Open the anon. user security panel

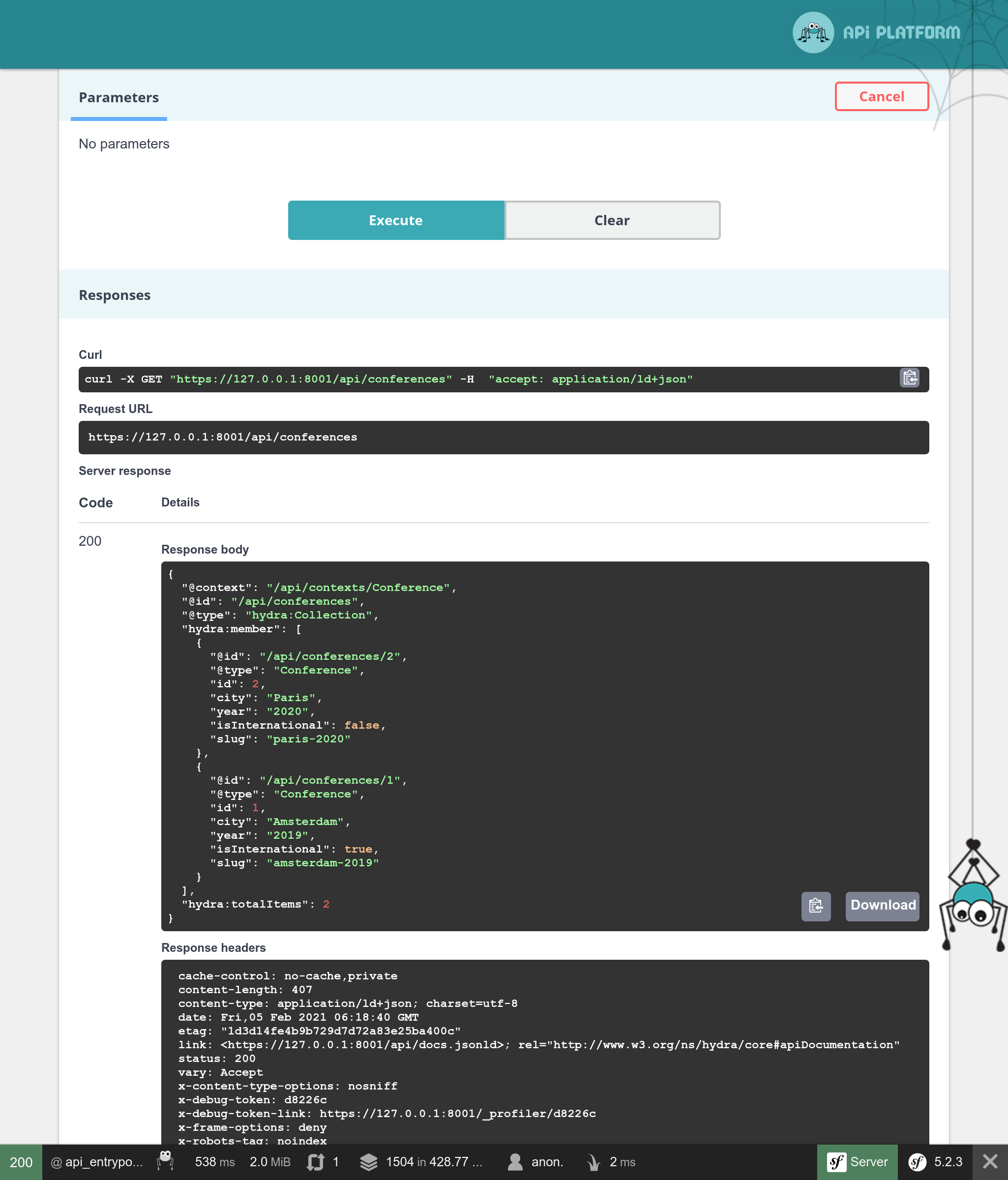[x=535, y=1162]
